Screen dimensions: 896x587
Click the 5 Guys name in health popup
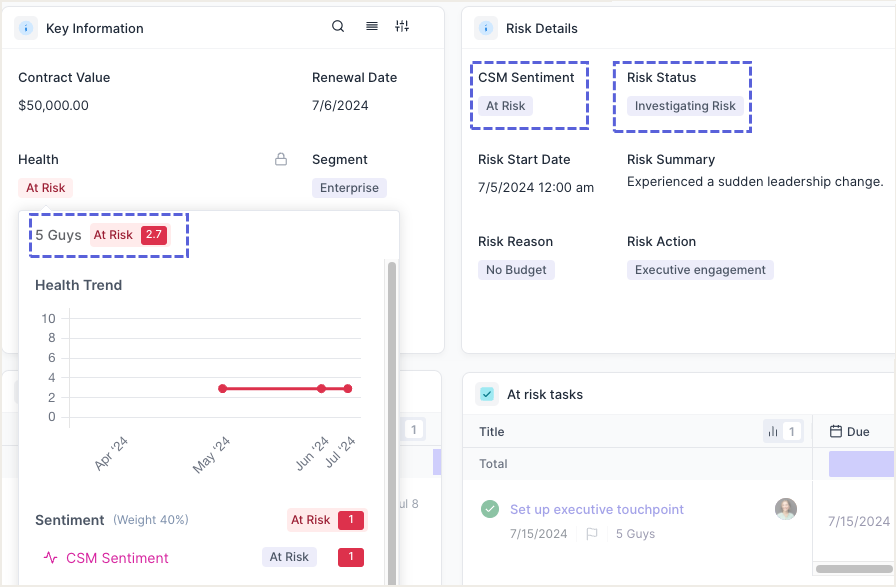coord(58,235)
